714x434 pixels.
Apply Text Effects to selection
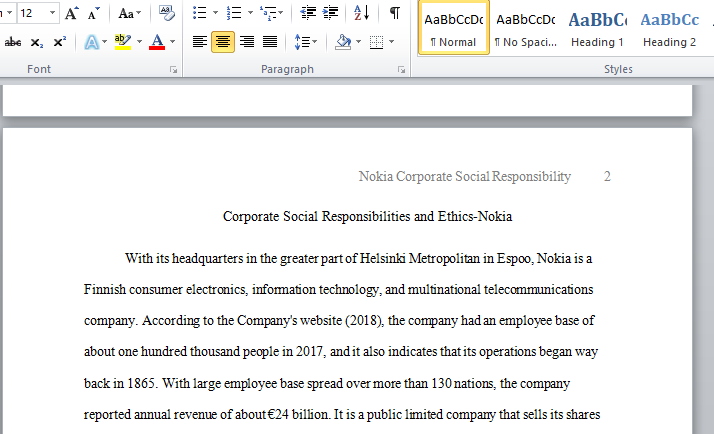92,42
